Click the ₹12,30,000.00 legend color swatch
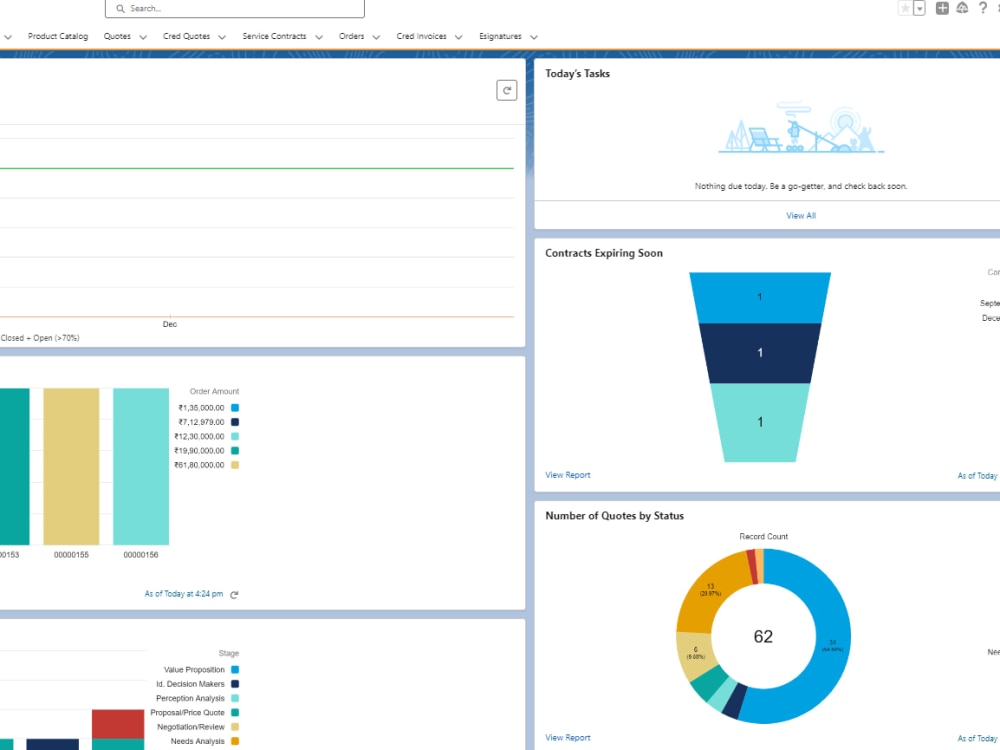The height and width of the screenshot is (750, 1000). point(235,436)
